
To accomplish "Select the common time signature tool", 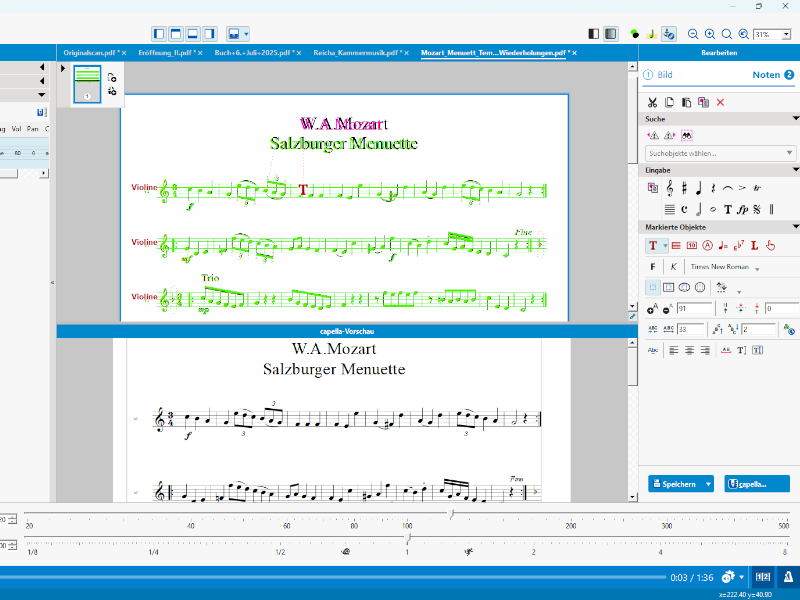I will click(x=684, y=209).
